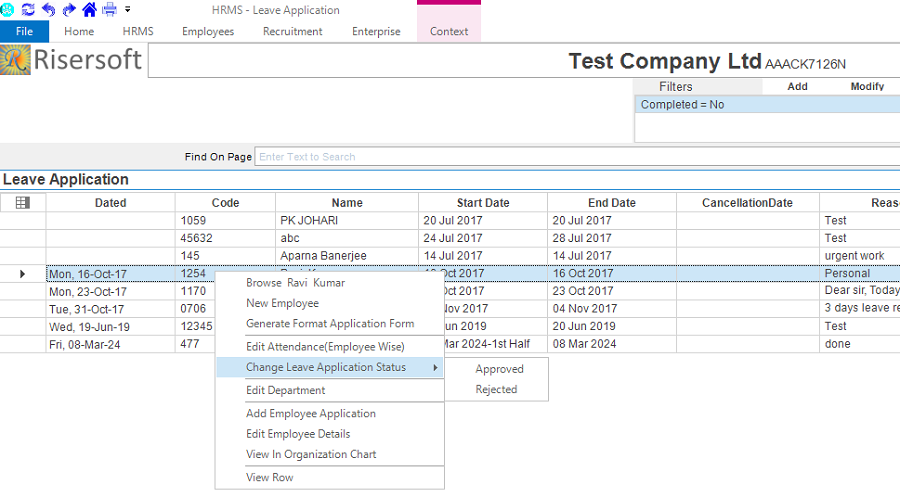Click the printer icon
Viewport: 900px width, 497px height.
110,9
